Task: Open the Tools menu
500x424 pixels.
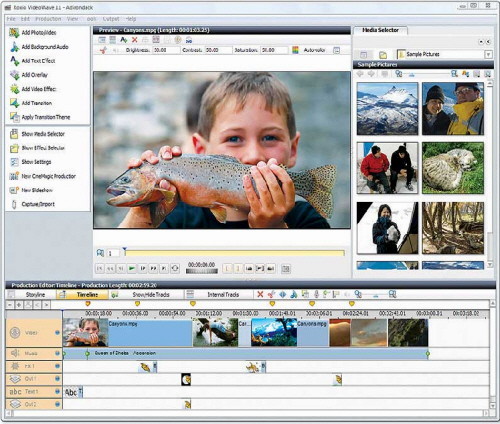Action: (x=91, y=19)
